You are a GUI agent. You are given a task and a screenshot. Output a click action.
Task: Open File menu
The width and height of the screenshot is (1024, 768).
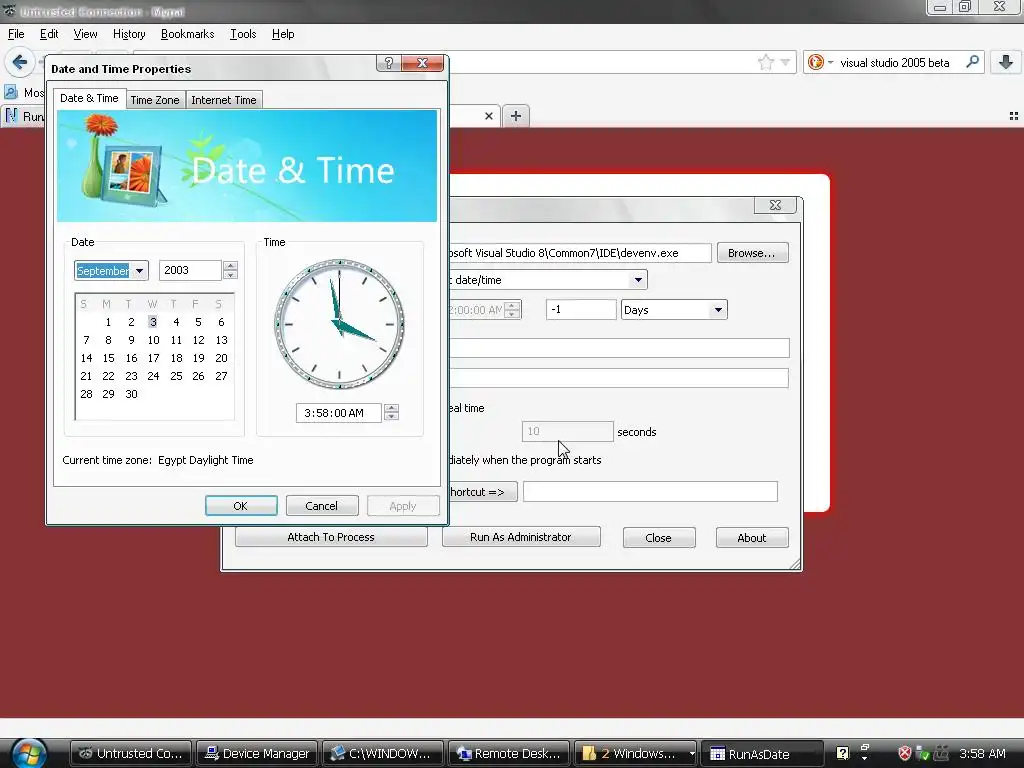coord(16,34)
